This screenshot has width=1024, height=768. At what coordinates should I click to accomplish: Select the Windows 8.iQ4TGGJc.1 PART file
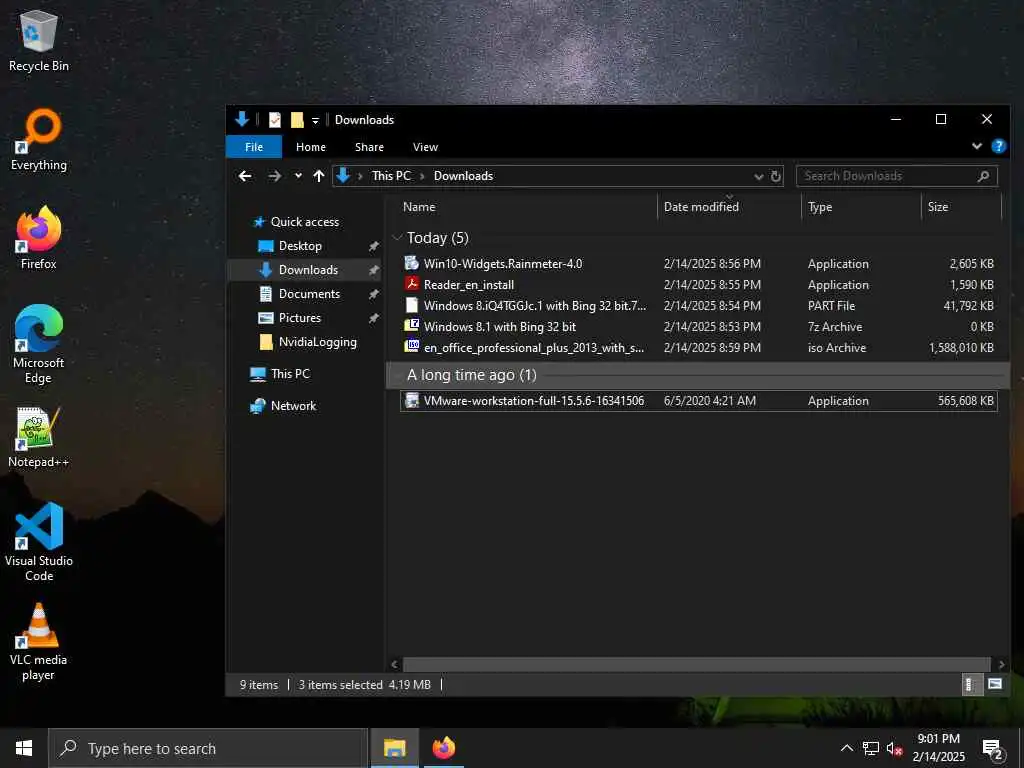(697, 306)
